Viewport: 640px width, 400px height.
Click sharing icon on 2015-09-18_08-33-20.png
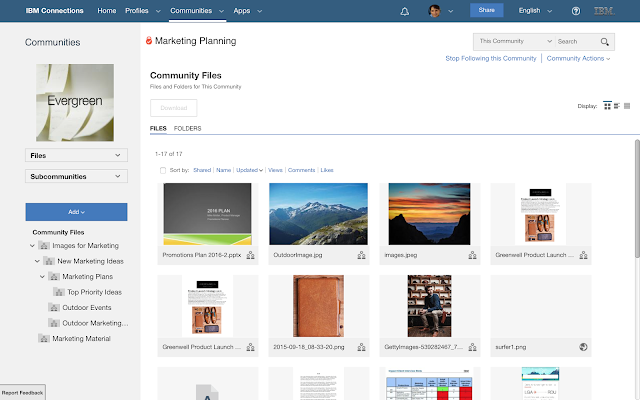[362, 347]
